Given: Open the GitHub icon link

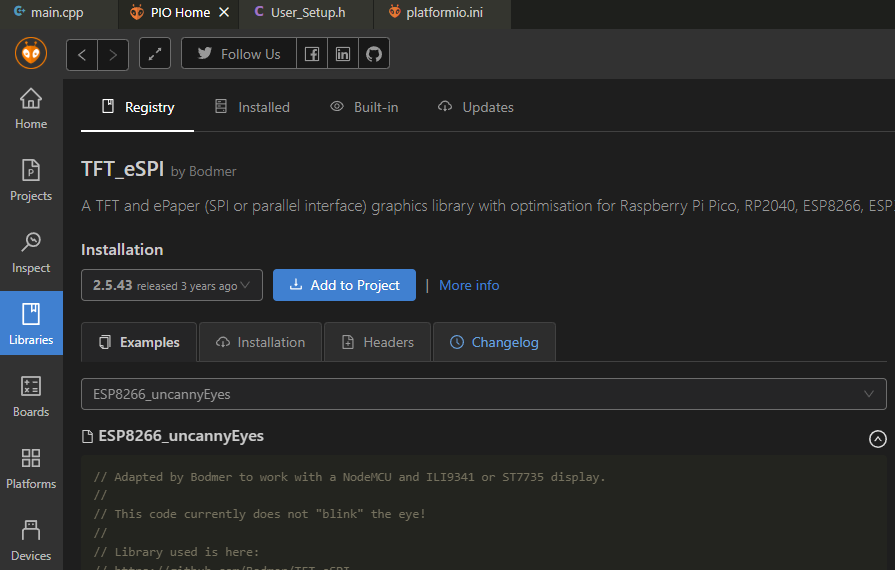Looking at the screenshot, I should coord(374,54).
